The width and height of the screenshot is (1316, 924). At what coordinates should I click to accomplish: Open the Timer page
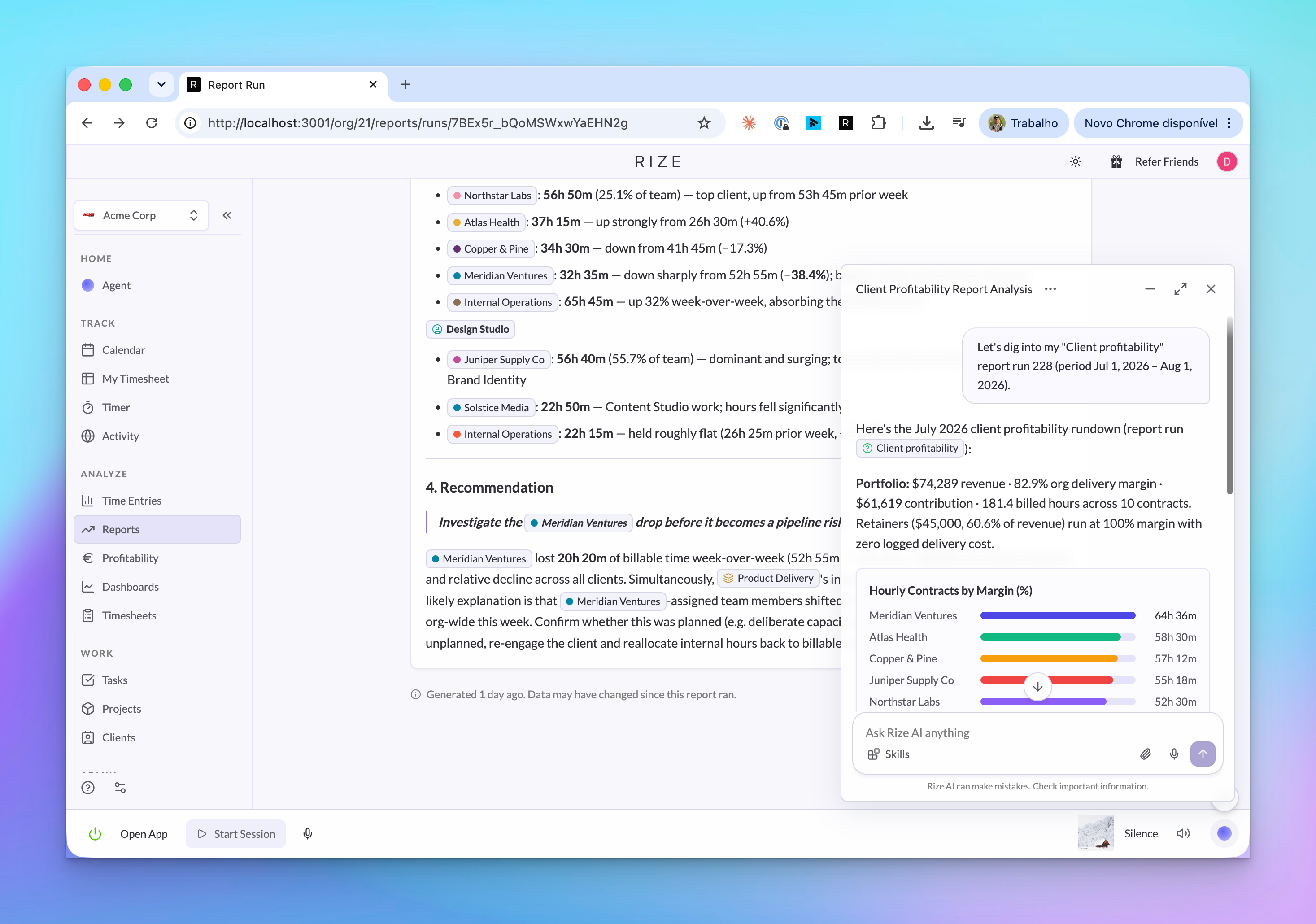coord(157,408)
